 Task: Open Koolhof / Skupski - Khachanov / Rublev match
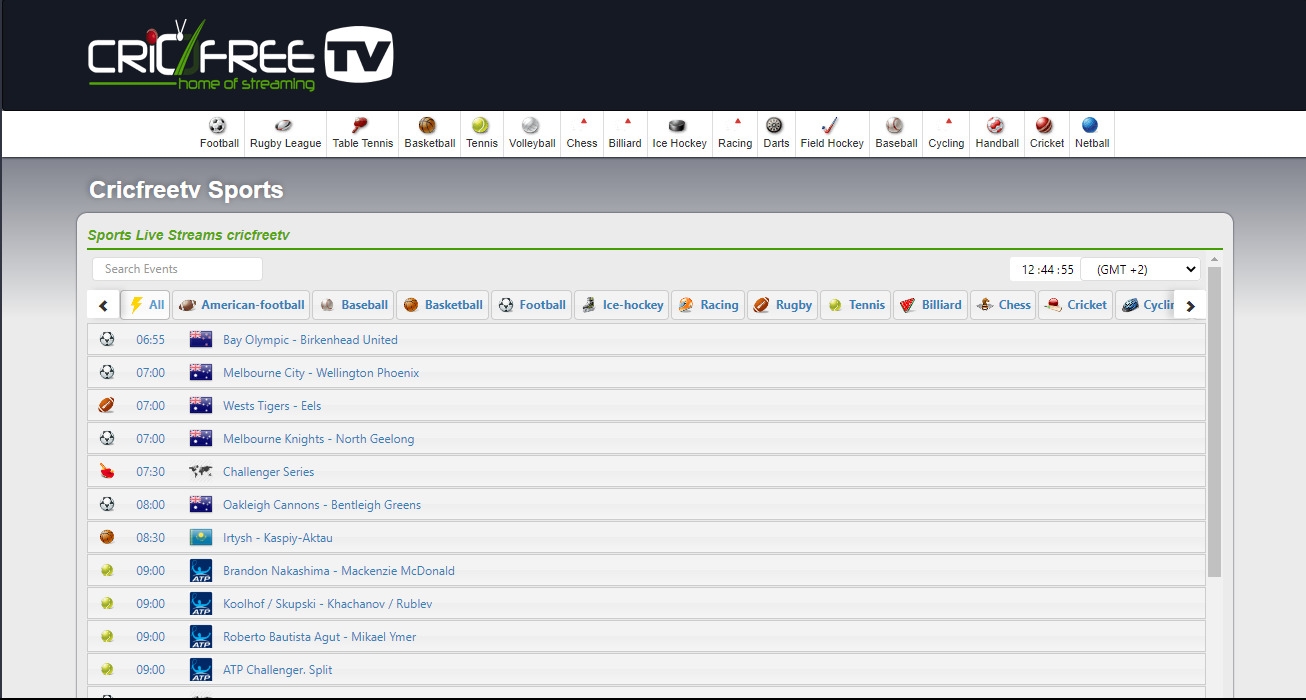[x=327, y=604]
